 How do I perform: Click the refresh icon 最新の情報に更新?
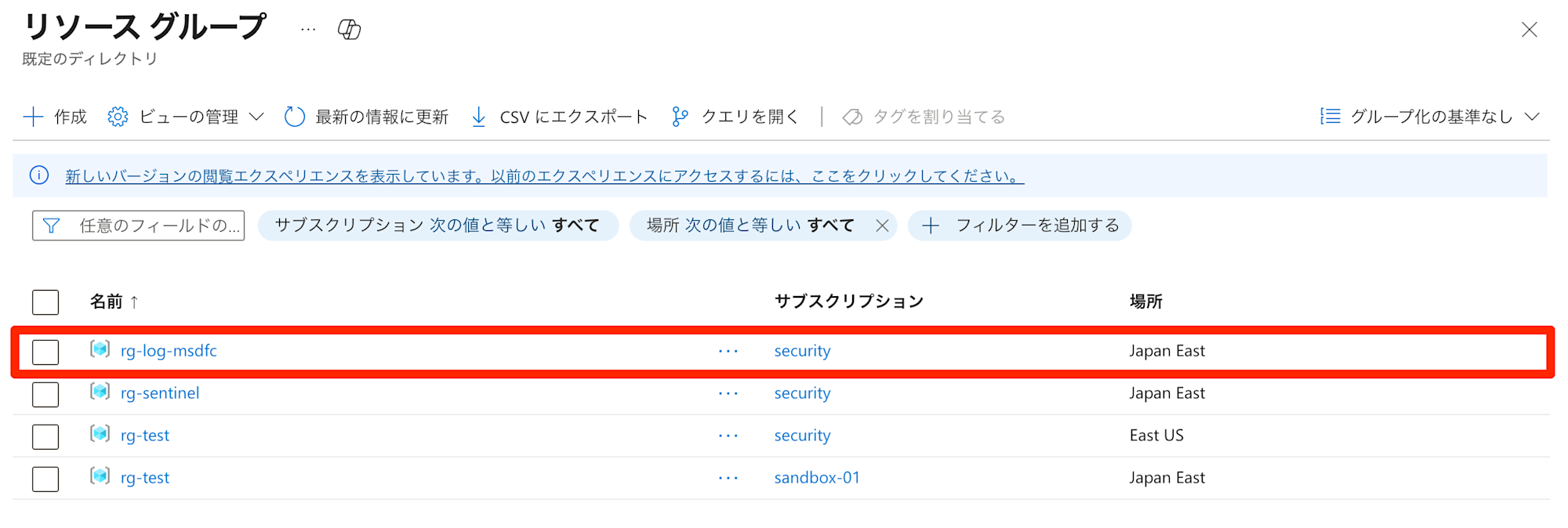[x=294, y=117]
